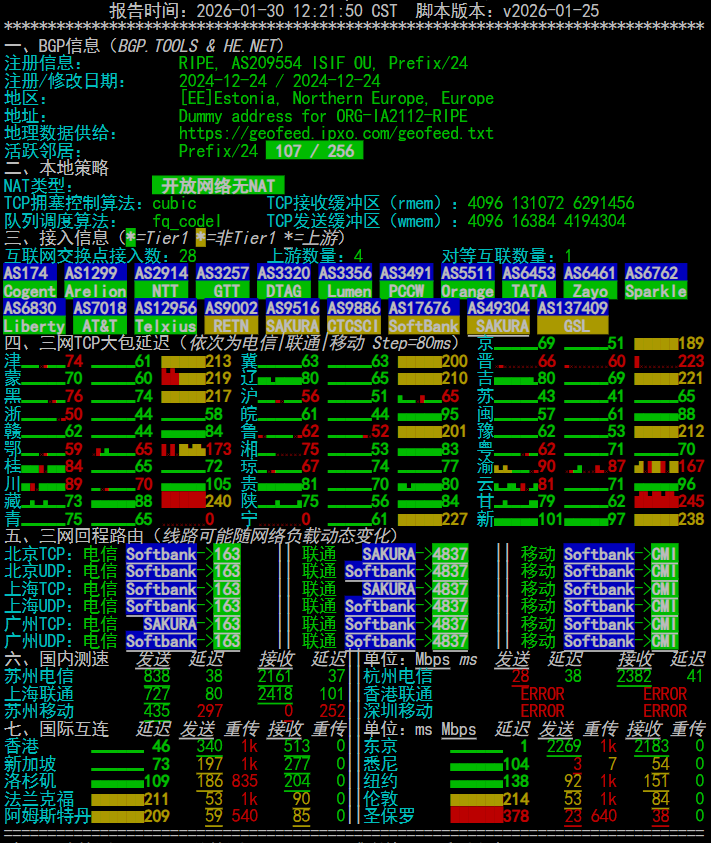Select the cubic congestion algorithm value
This screenshot has width=711, height=843.
coord(174,203)
